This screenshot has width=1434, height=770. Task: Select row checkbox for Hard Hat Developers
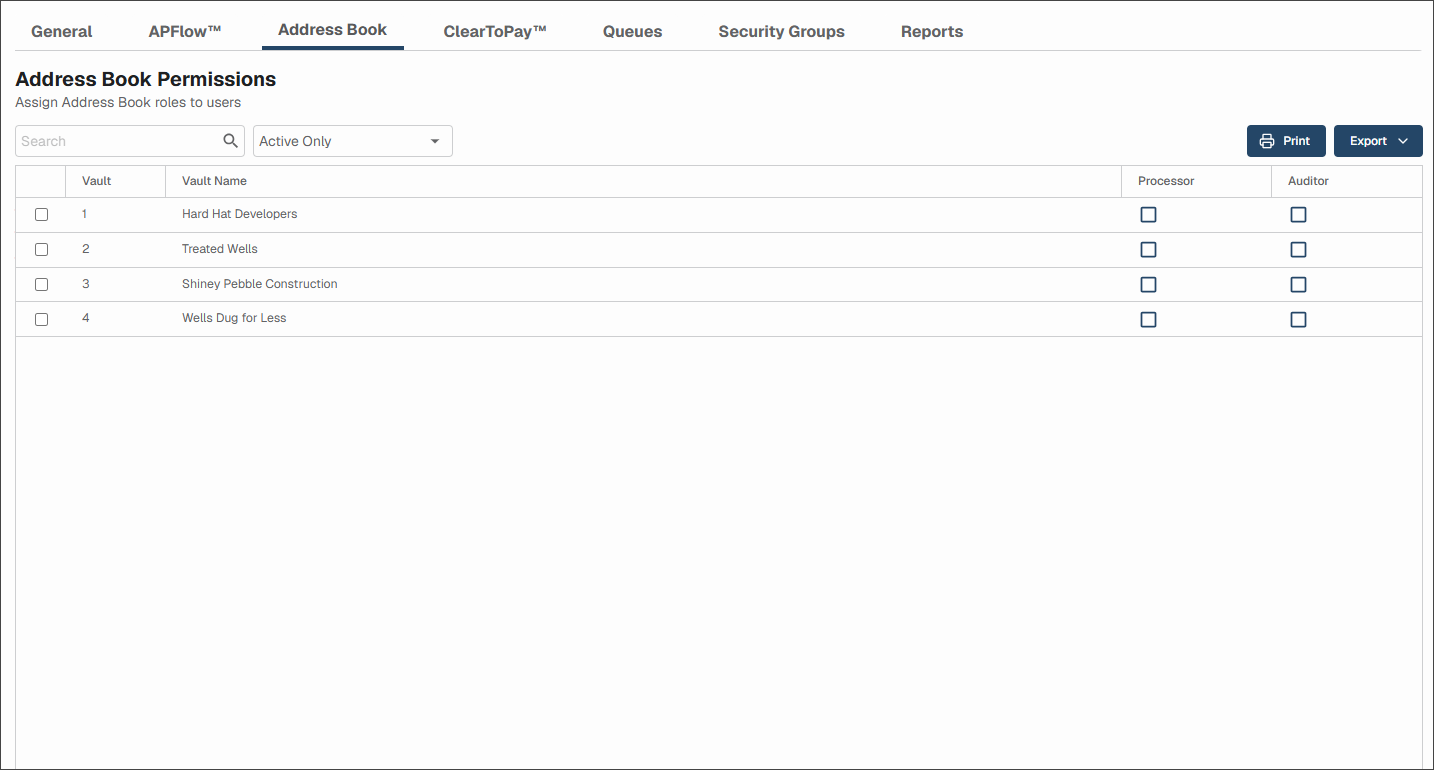[41, 214]
